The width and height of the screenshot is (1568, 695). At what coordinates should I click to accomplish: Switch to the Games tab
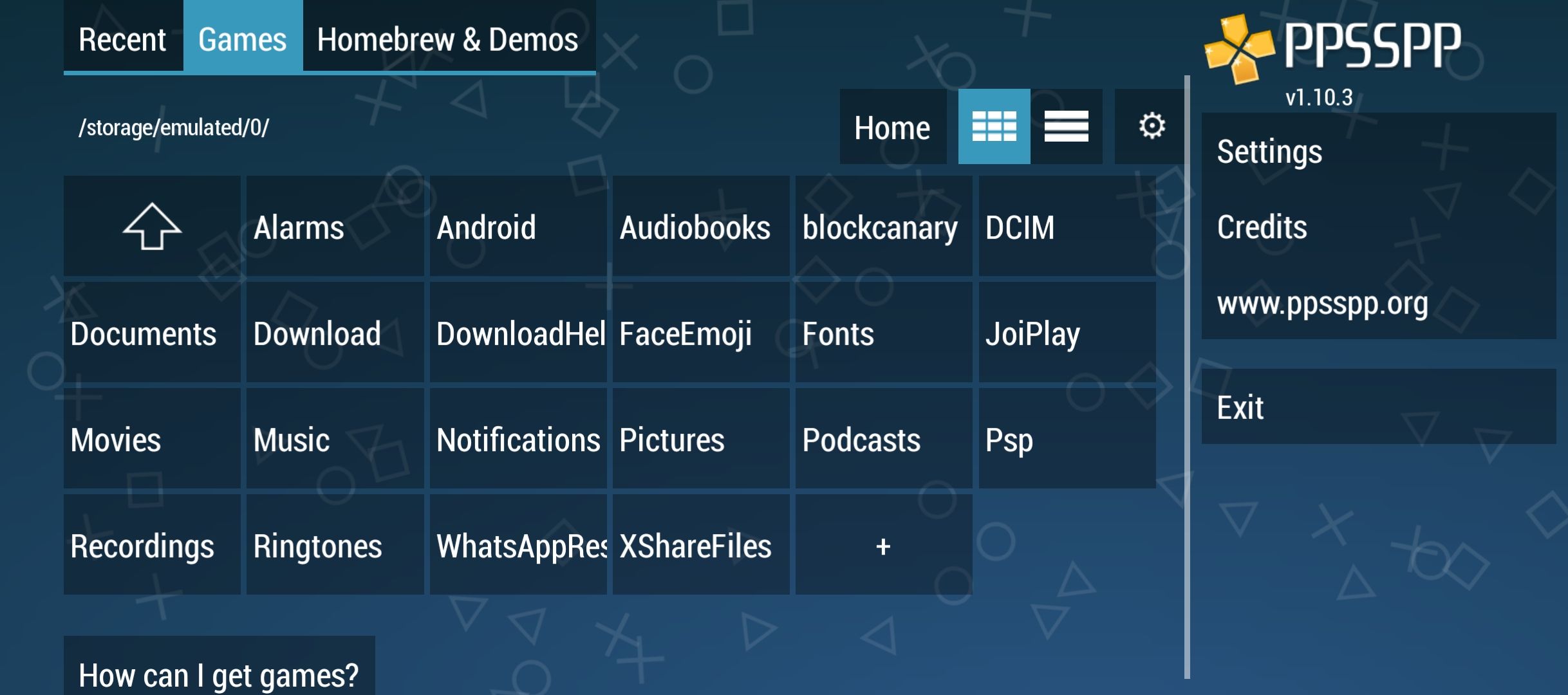coord(243,39)
